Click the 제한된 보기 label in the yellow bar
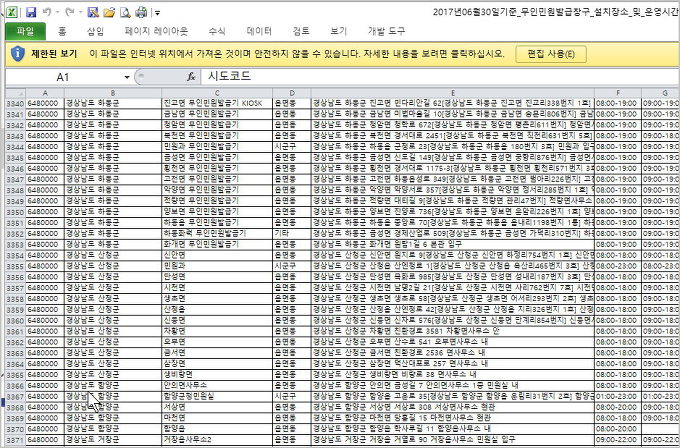680x448 pixels. pyautogui.click(x=54, y=54)
